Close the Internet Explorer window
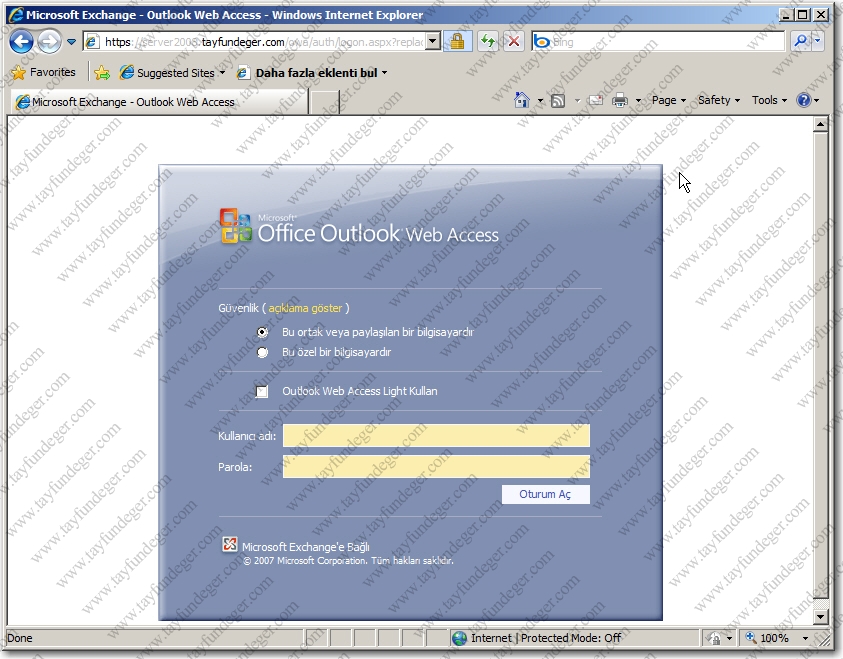This screenshot has height=659, width=843. click(x=821, y=15)
